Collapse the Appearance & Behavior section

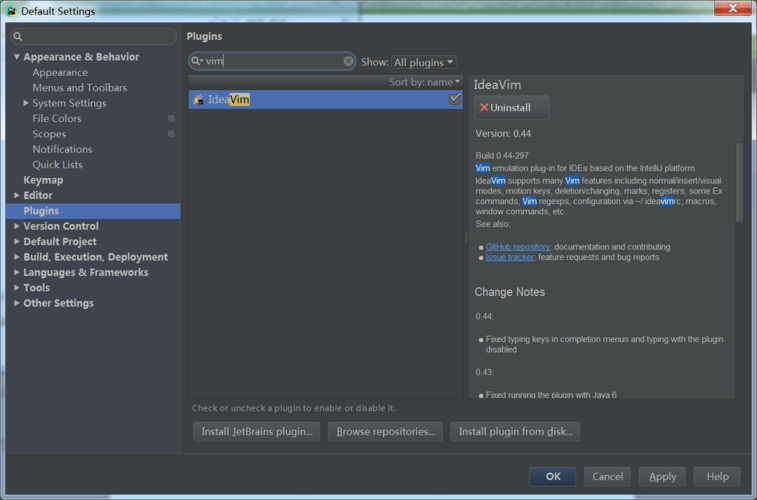[x=16, y=56]
